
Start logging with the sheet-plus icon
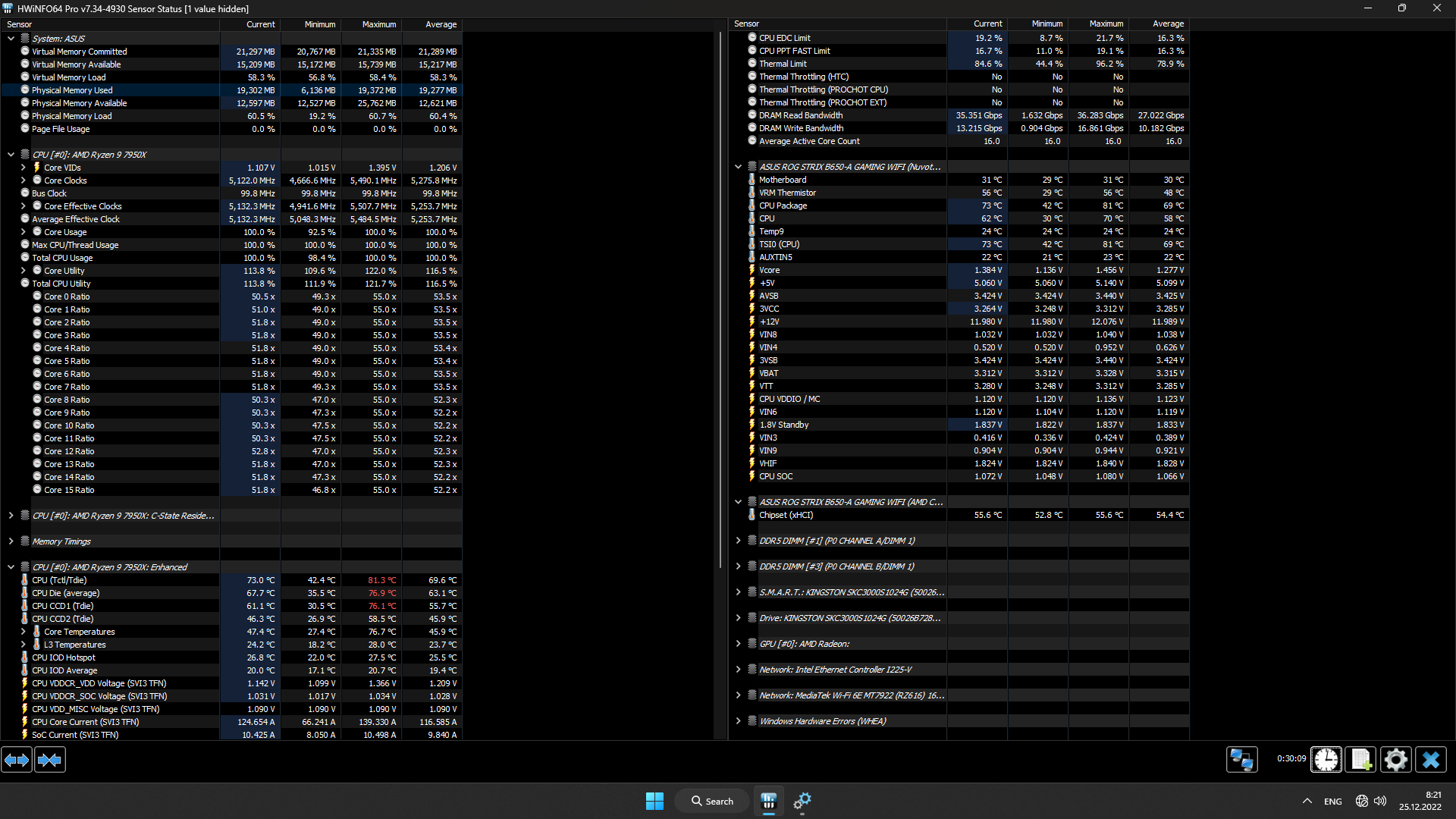(x=1360, y=759)
